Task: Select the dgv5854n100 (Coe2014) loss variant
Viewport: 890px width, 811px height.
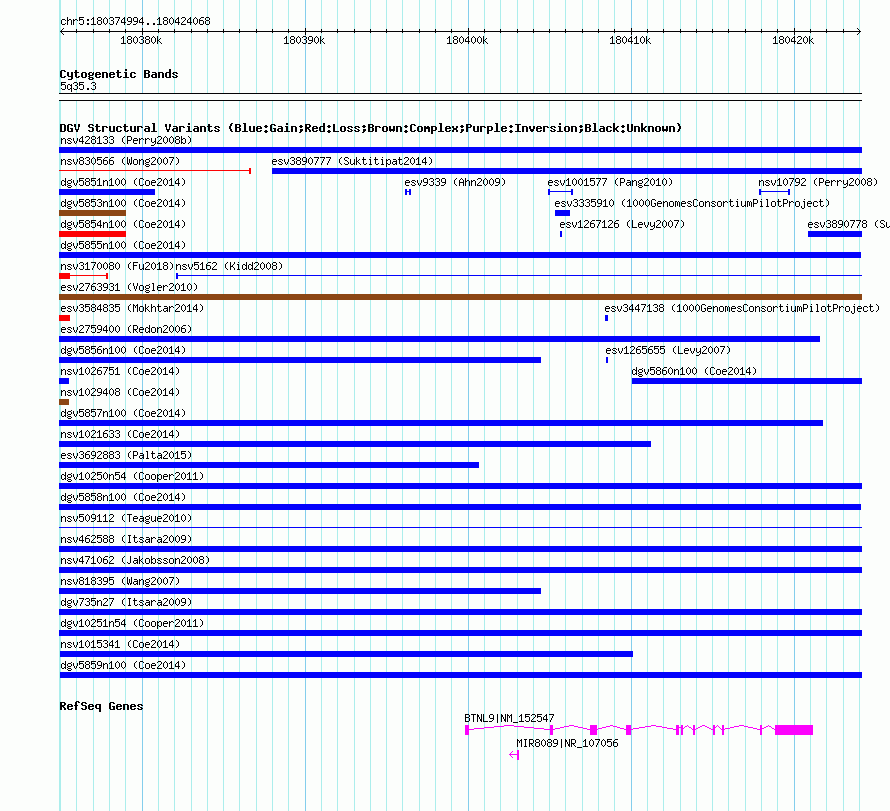Action: tap(93, 234)
